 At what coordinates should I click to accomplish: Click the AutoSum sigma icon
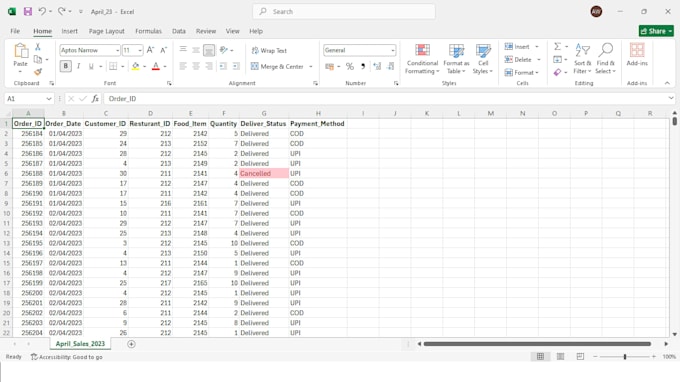pyautogui.click(x=557, y=46)
